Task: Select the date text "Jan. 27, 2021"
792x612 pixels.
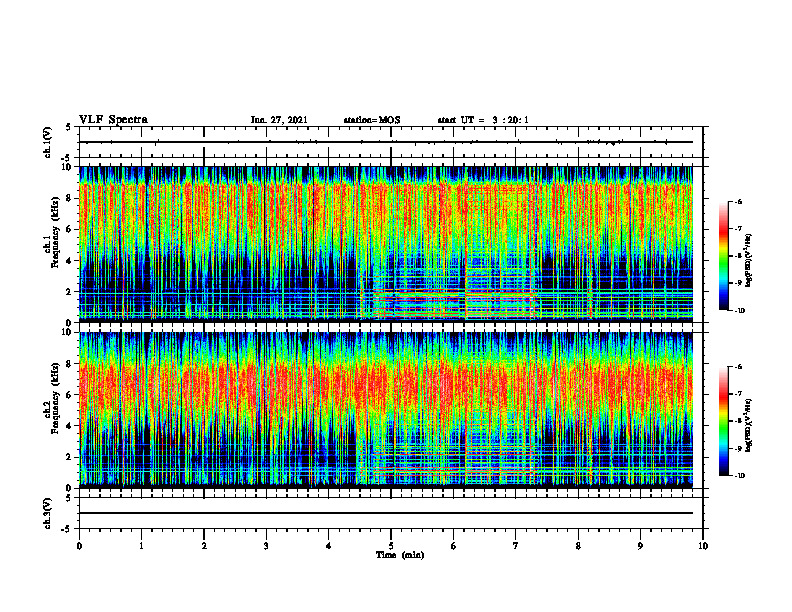Action: [279, 120]
